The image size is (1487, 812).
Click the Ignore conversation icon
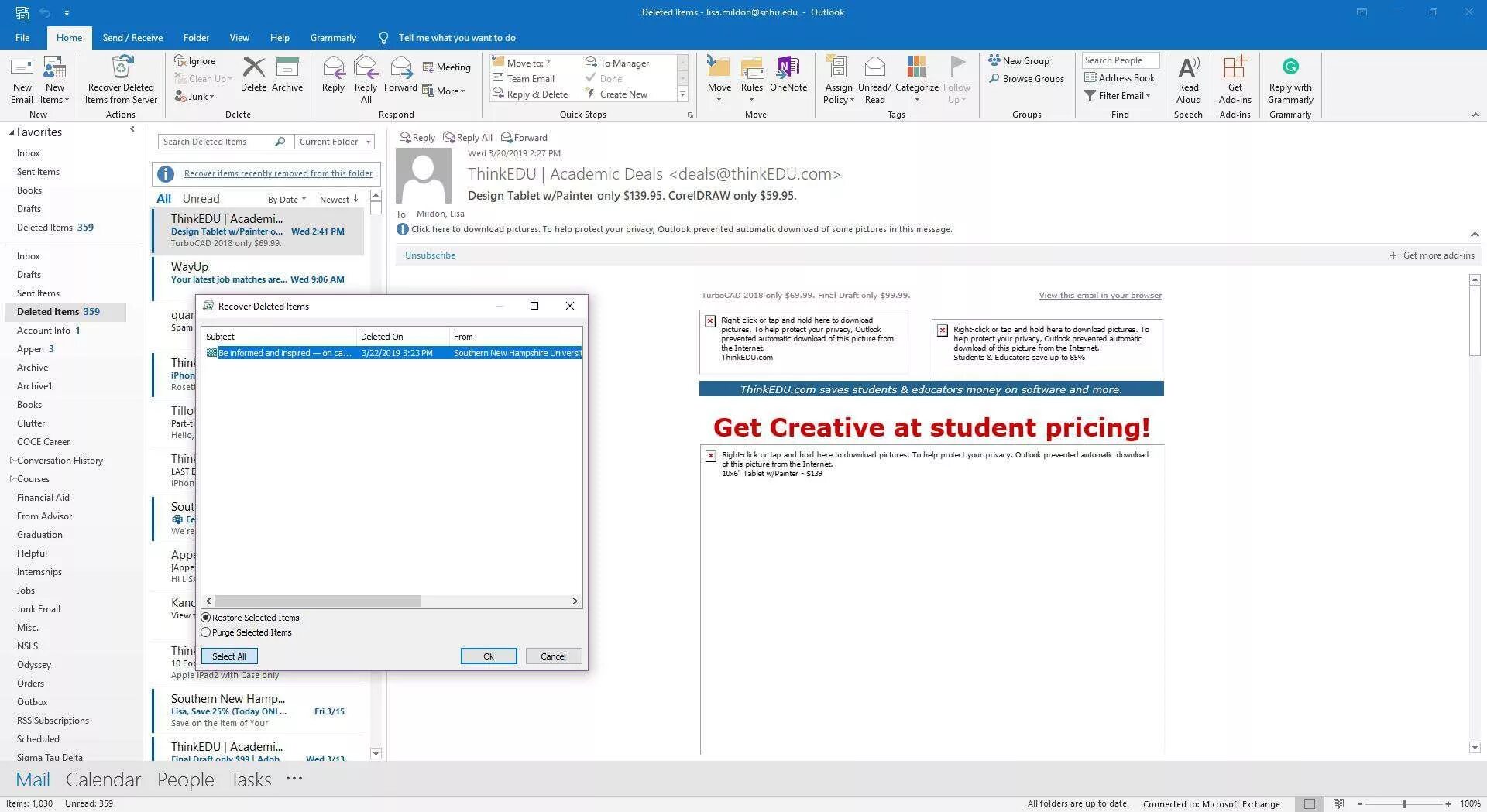195,61
